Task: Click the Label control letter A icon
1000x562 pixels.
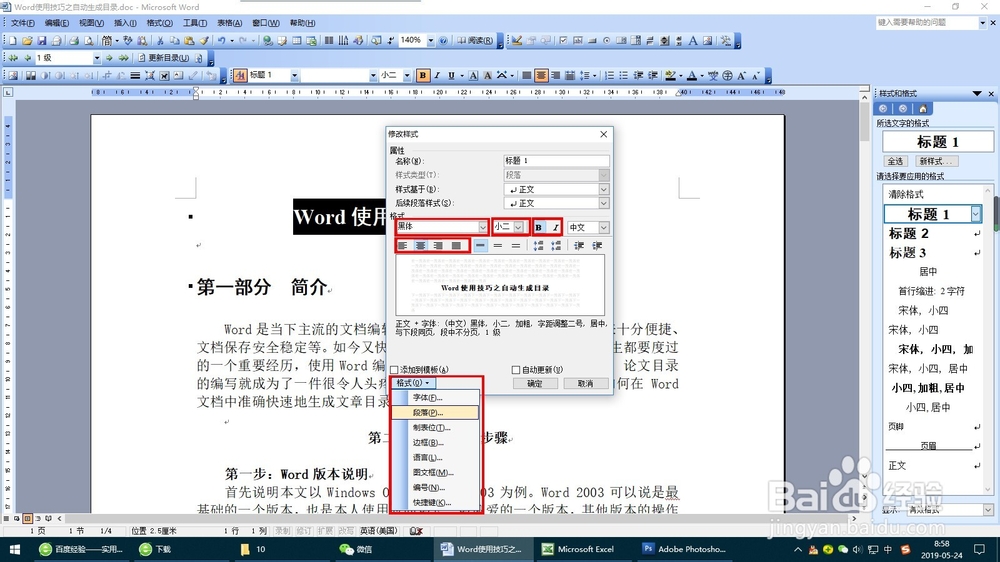Action: click(693, 41)
